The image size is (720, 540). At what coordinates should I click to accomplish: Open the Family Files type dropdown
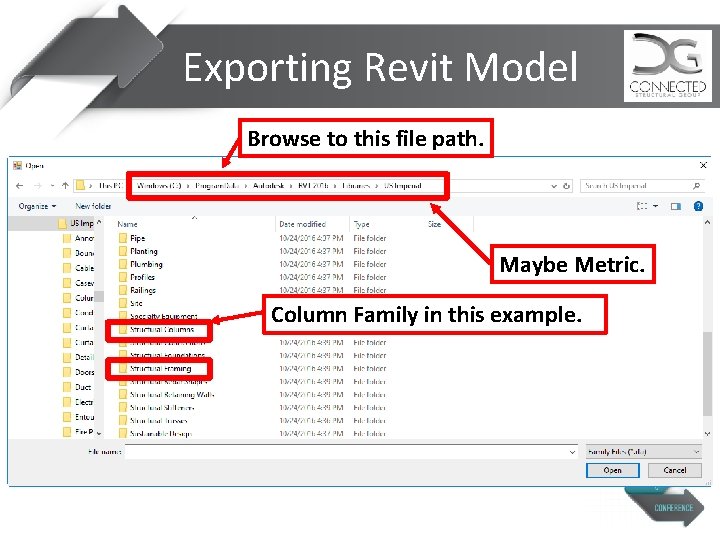(644, 452)
